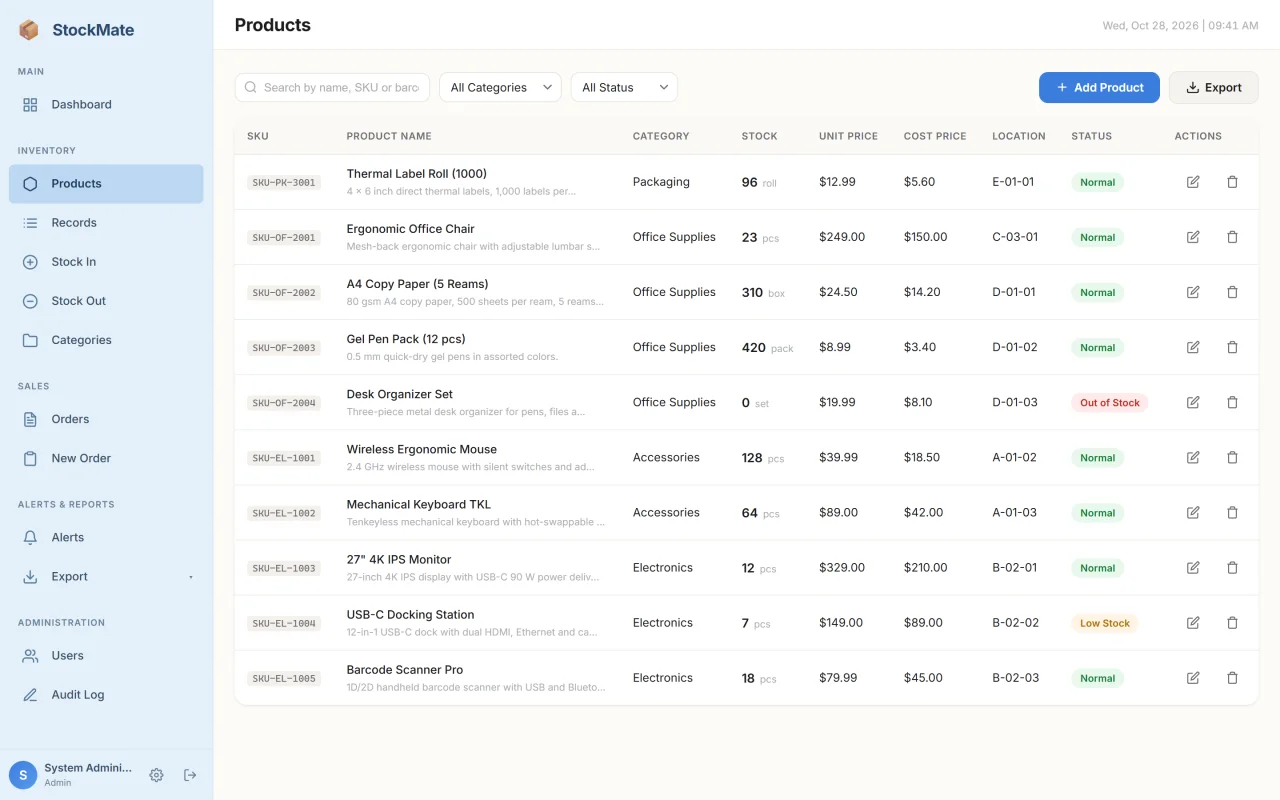The width and height of the screenshot is (1280, 800).
Task: Edit Wireless Ergonomic Mouse product
Action: (x=1193, y=457)
